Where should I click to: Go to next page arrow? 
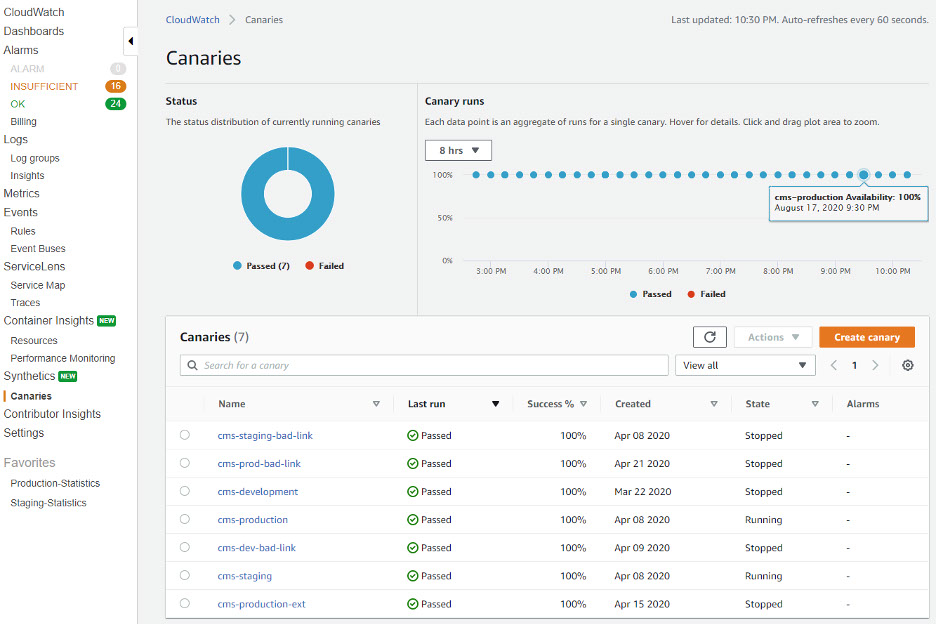pos(875,366)
